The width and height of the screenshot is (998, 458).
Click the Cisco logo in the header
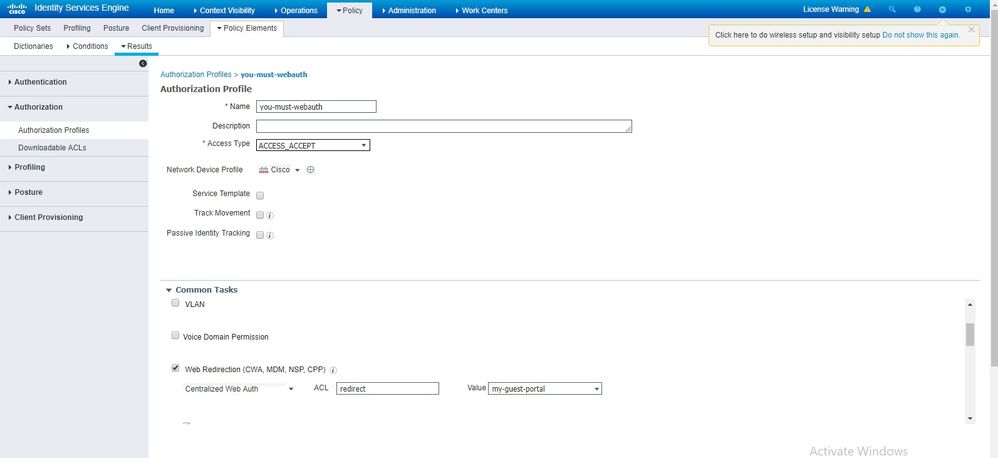17,9
